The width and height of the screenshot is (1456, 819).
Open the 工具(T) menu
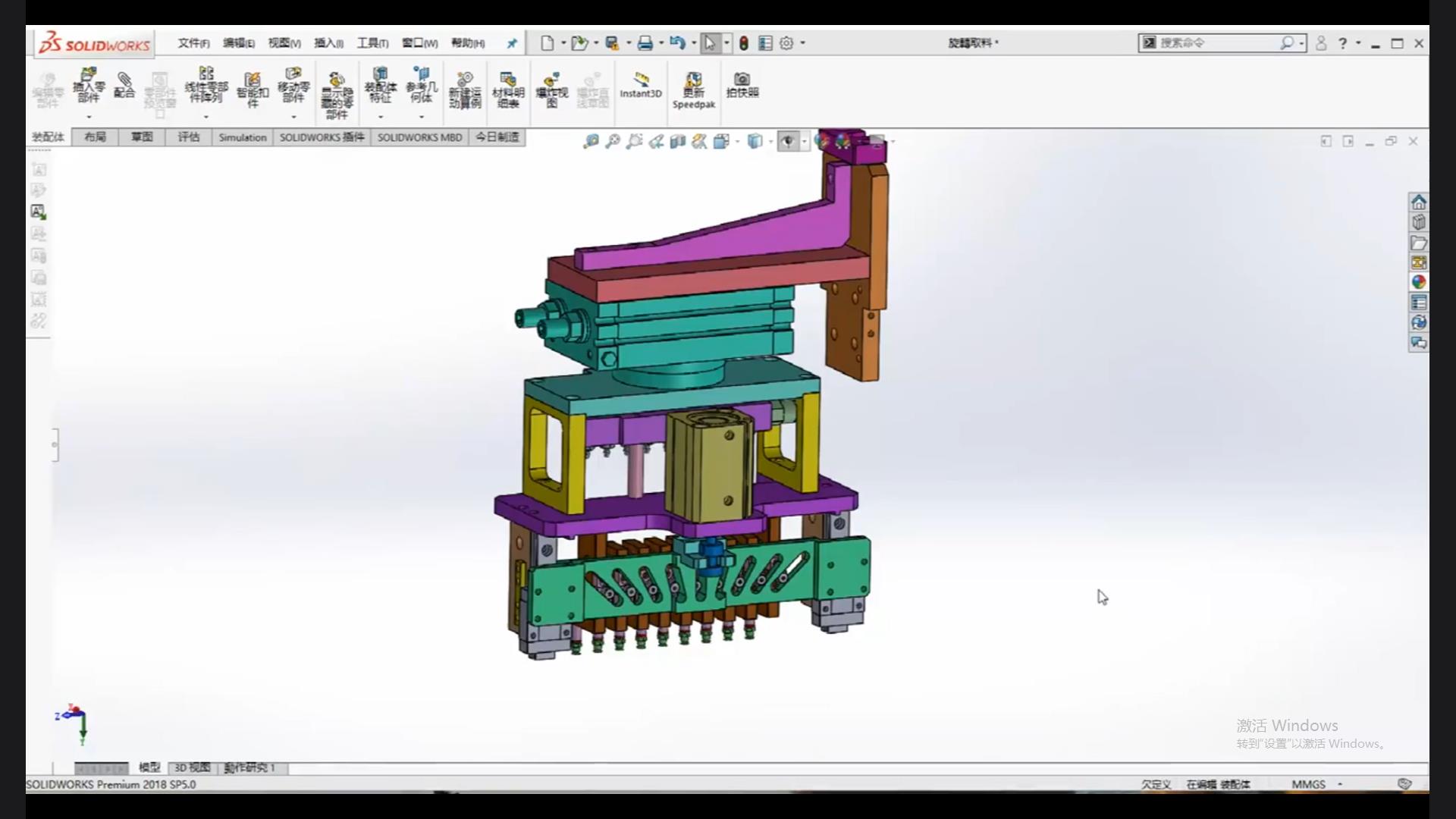(x=373, y=43)
